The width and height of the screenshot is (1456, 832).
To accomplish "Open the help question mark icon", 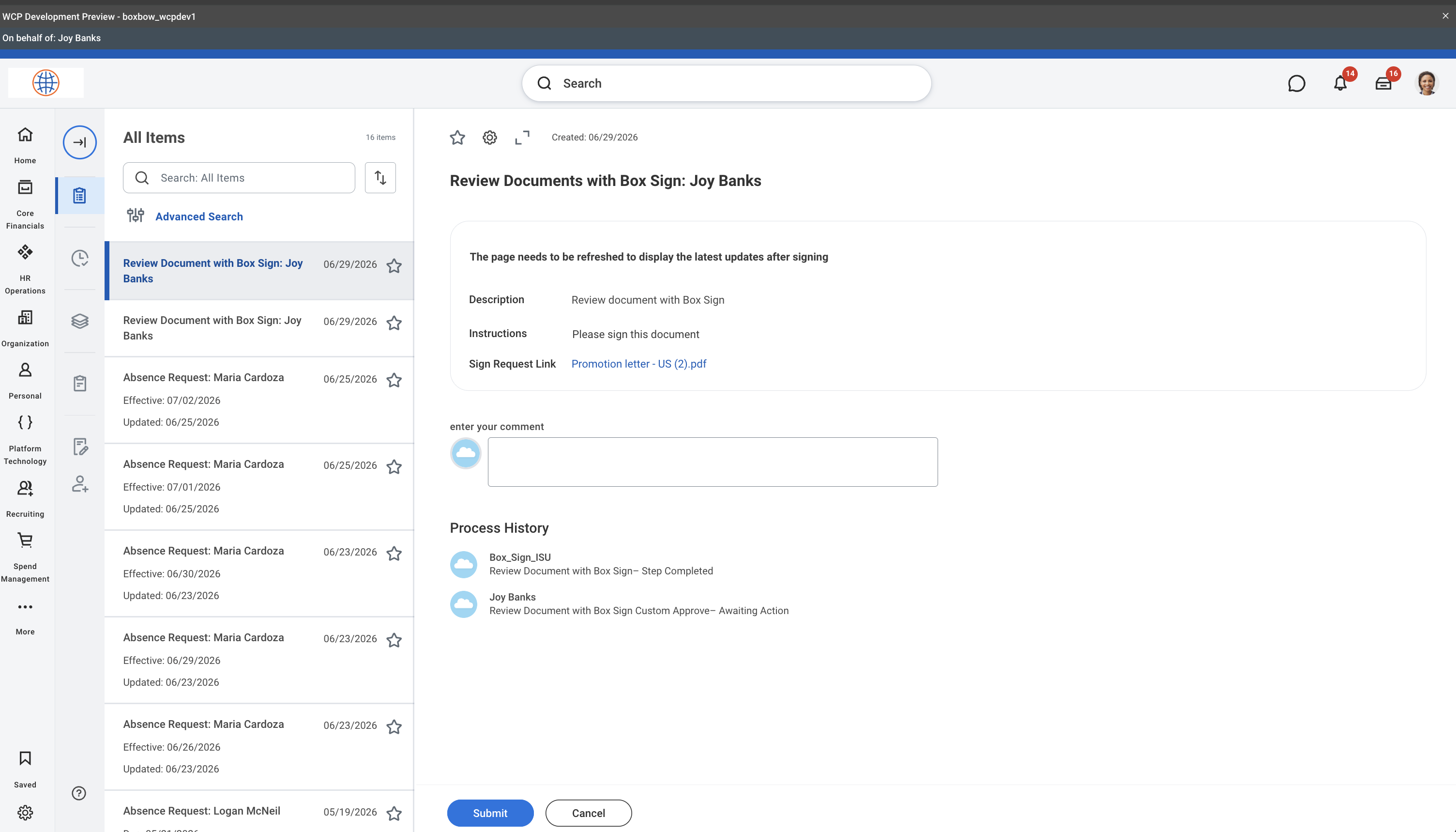I will [79, 793].
